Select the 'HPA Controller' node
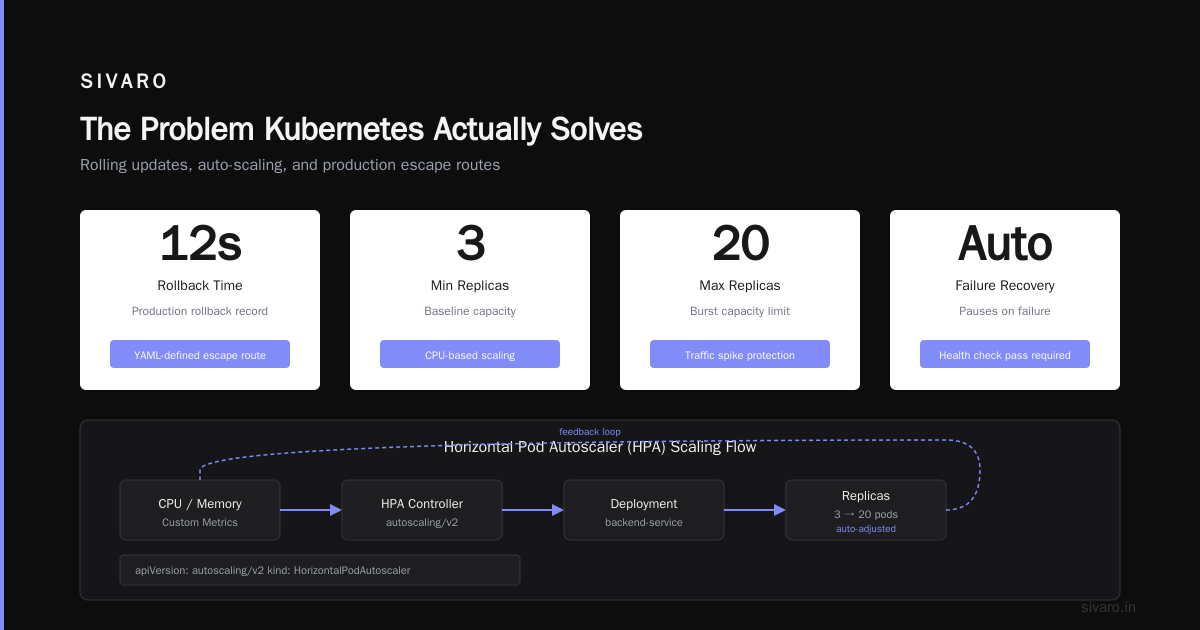Viewport: 1200px width, 630px height. click(422, 510)
